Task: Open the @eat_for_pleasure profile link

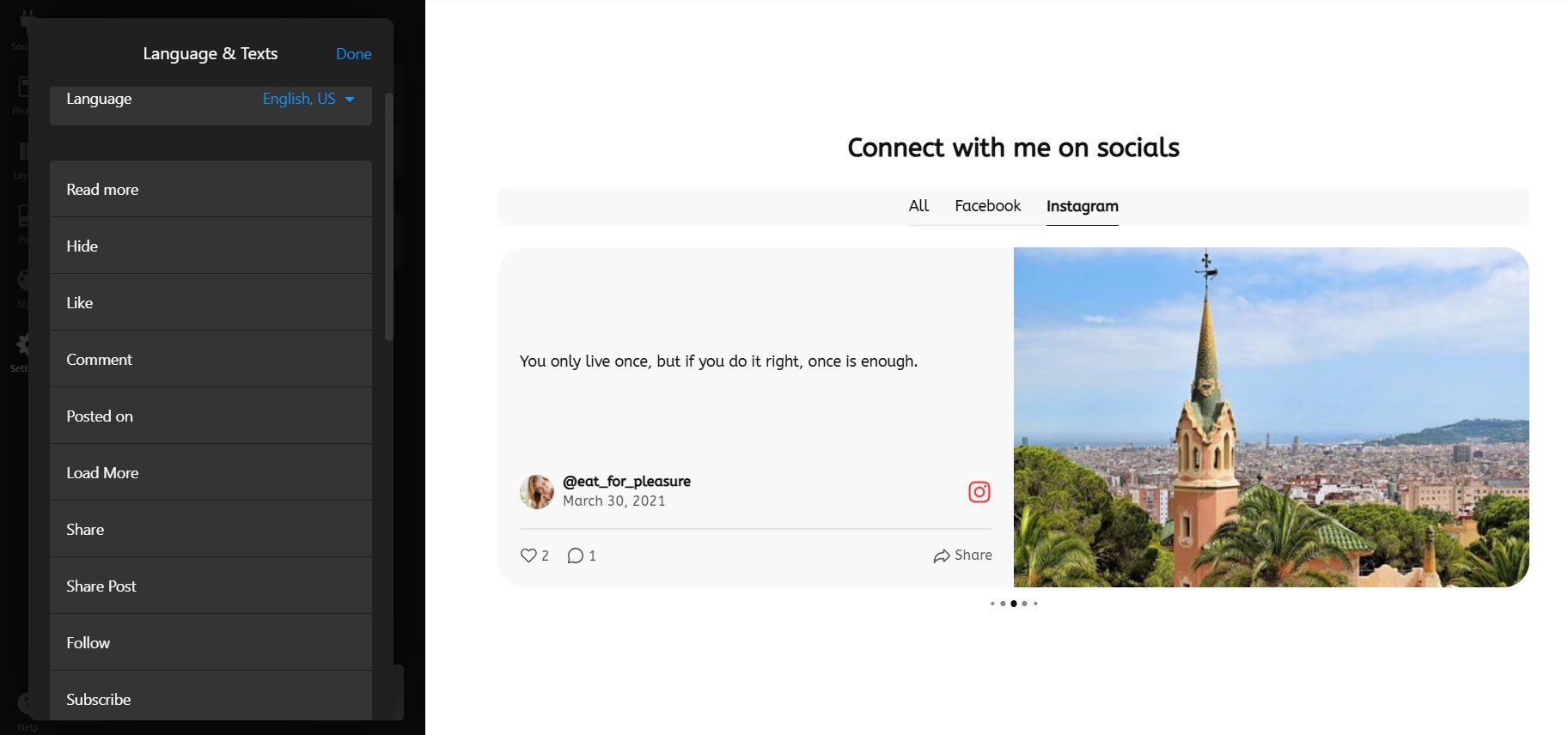Action: pyautogui.click(x=626, y=481)
